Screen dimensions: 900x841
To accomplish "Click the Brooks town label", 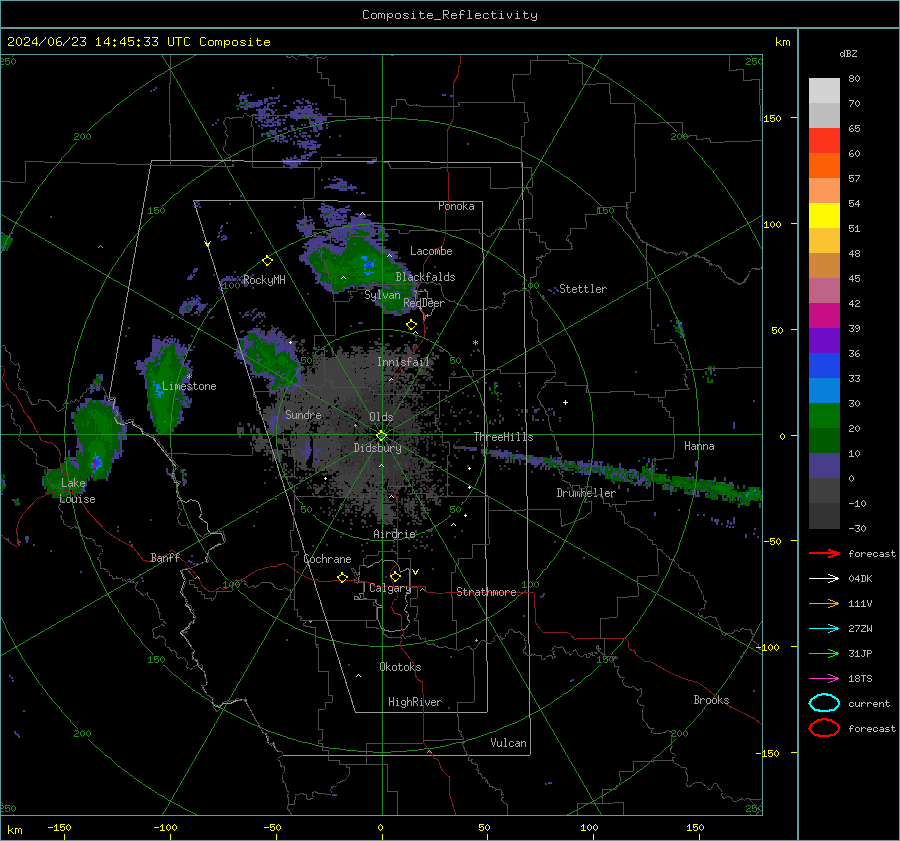I will click(711, 700).
